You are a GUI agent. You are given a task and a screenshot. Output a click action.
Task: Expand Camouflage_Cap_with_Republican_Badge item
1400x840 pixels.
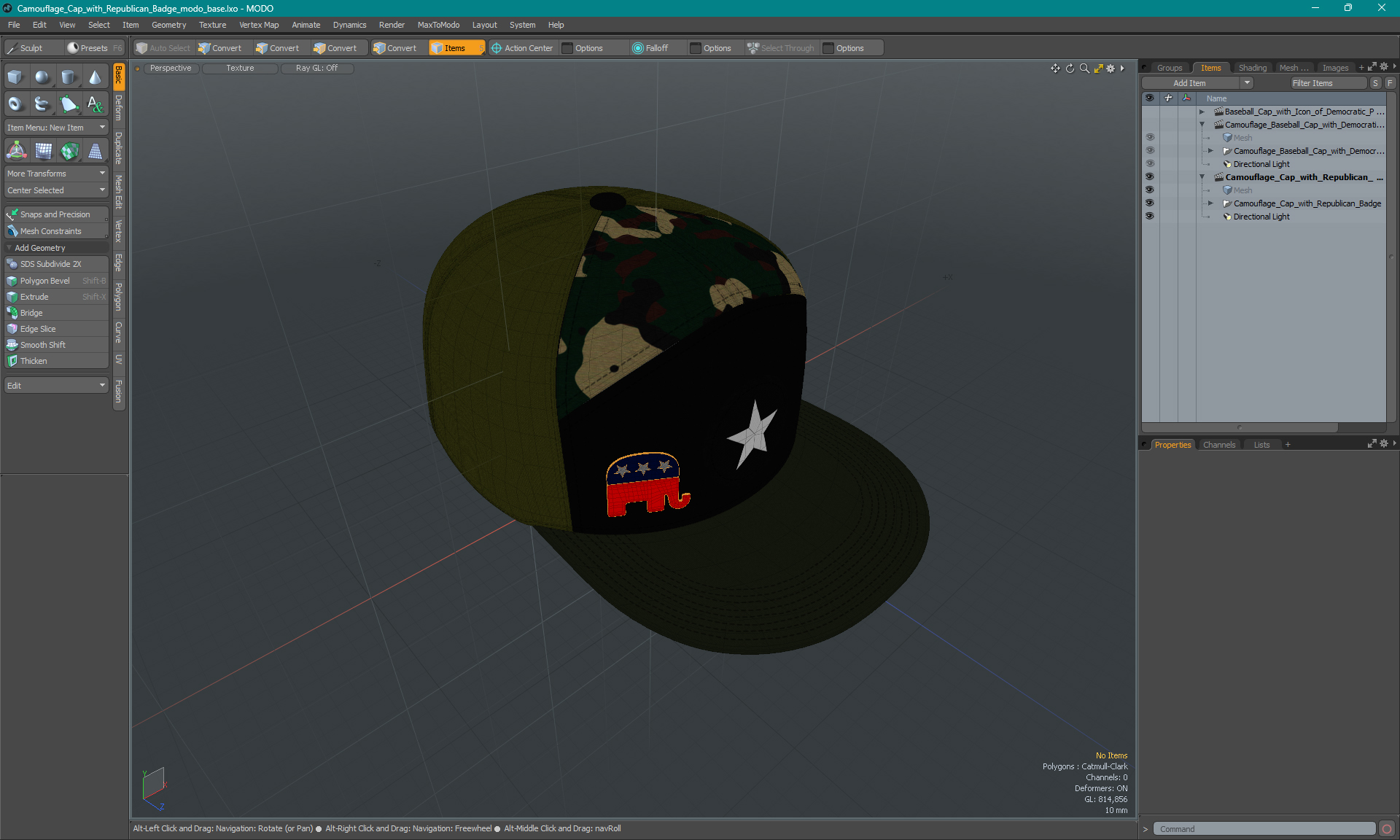pos(1210,203)
